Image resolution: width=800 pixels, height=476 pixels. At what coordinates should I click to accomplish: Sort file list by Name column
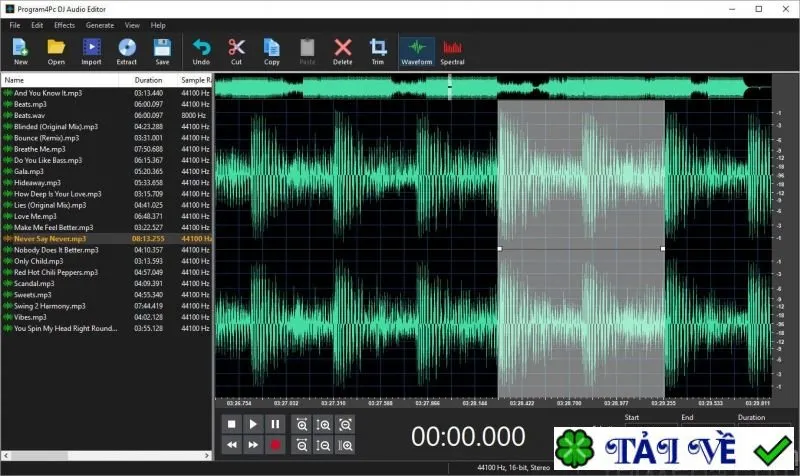click(60, 80)
